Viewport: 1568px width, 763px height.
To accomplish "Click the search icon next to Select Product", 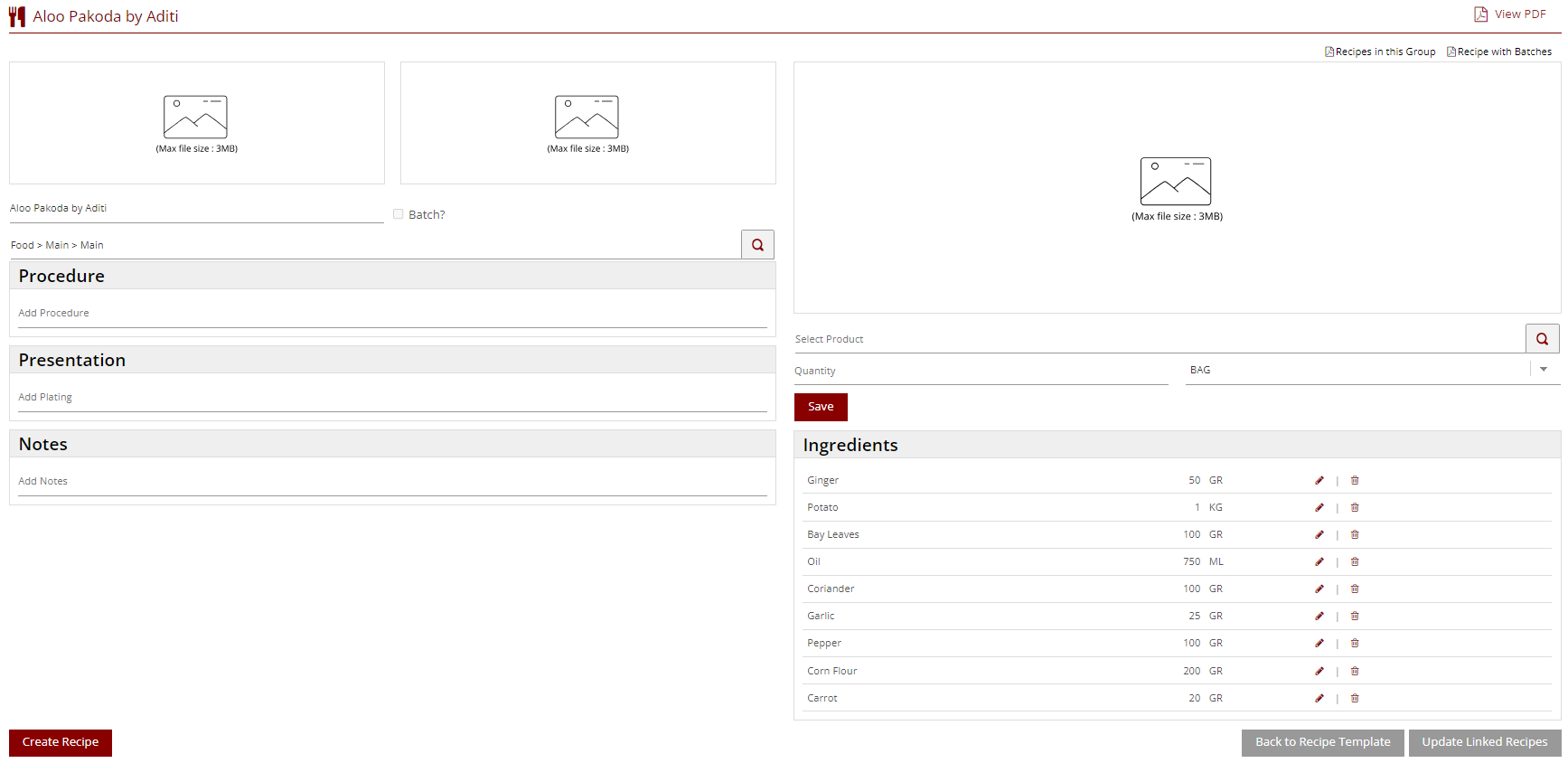I will (1542, 339).
